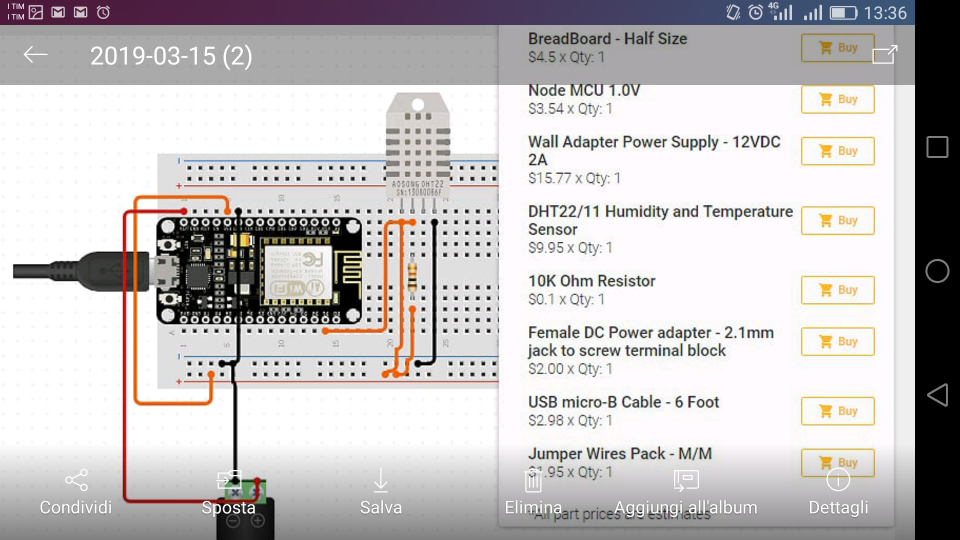Tap the Elimina trash icon
Viewport: 960px width, 540px height.
click(533, 482)
